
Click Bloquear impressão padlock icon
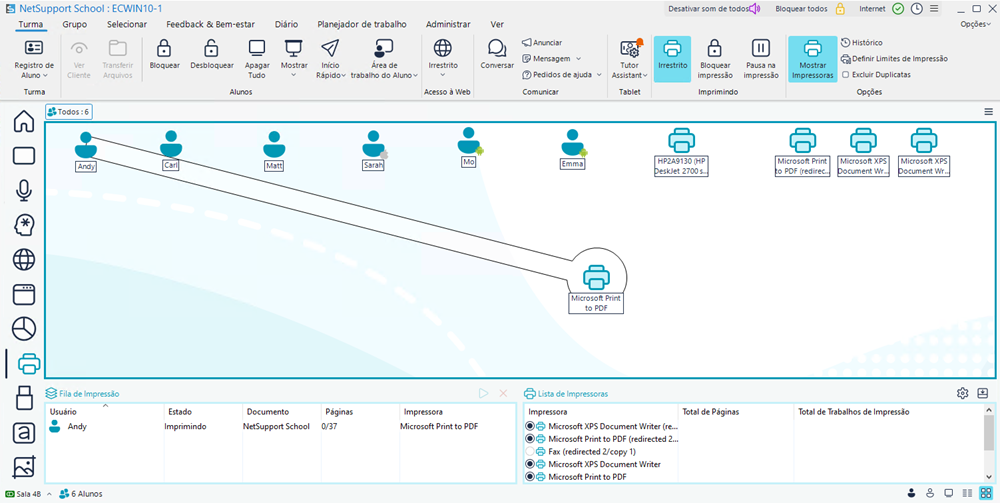pos(715,48)
